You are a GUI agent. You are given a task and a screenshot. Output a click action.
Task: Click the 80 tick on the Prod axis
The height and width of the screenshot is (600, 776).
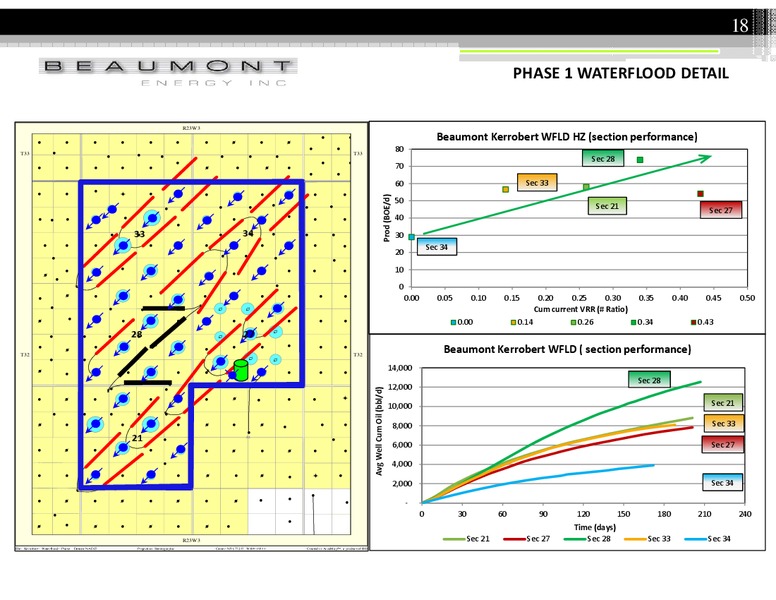point(399,149)
